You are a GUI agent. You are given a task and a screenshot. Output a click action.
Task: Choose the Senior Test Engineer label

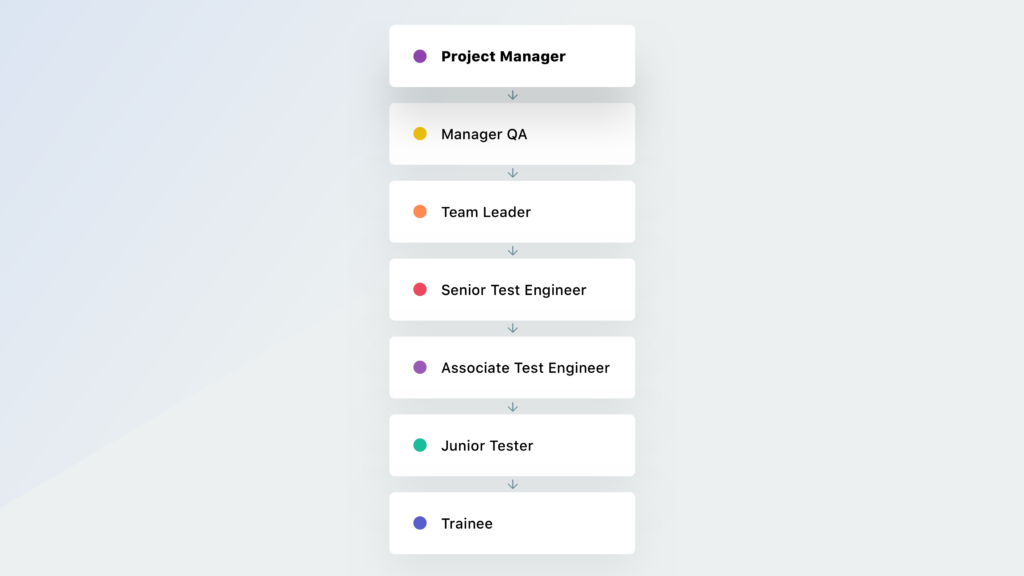coord(514,290)
